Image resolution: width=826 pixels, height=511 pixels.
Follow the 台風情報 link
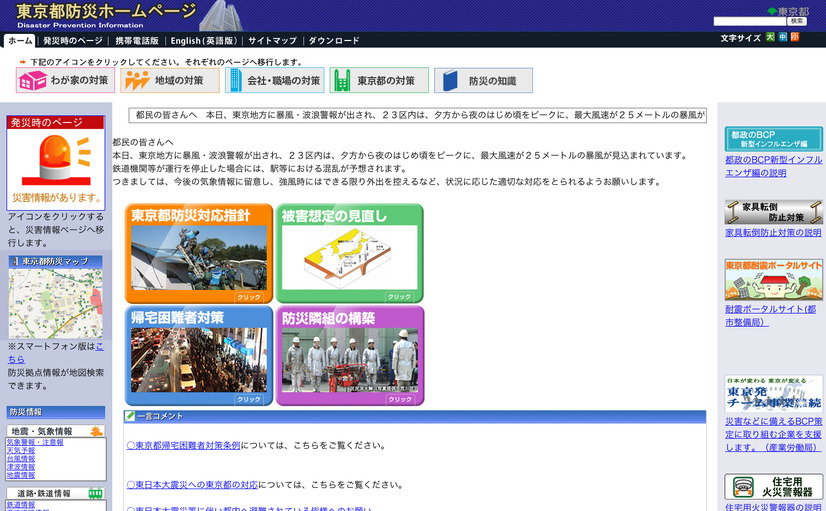point(21,459)
